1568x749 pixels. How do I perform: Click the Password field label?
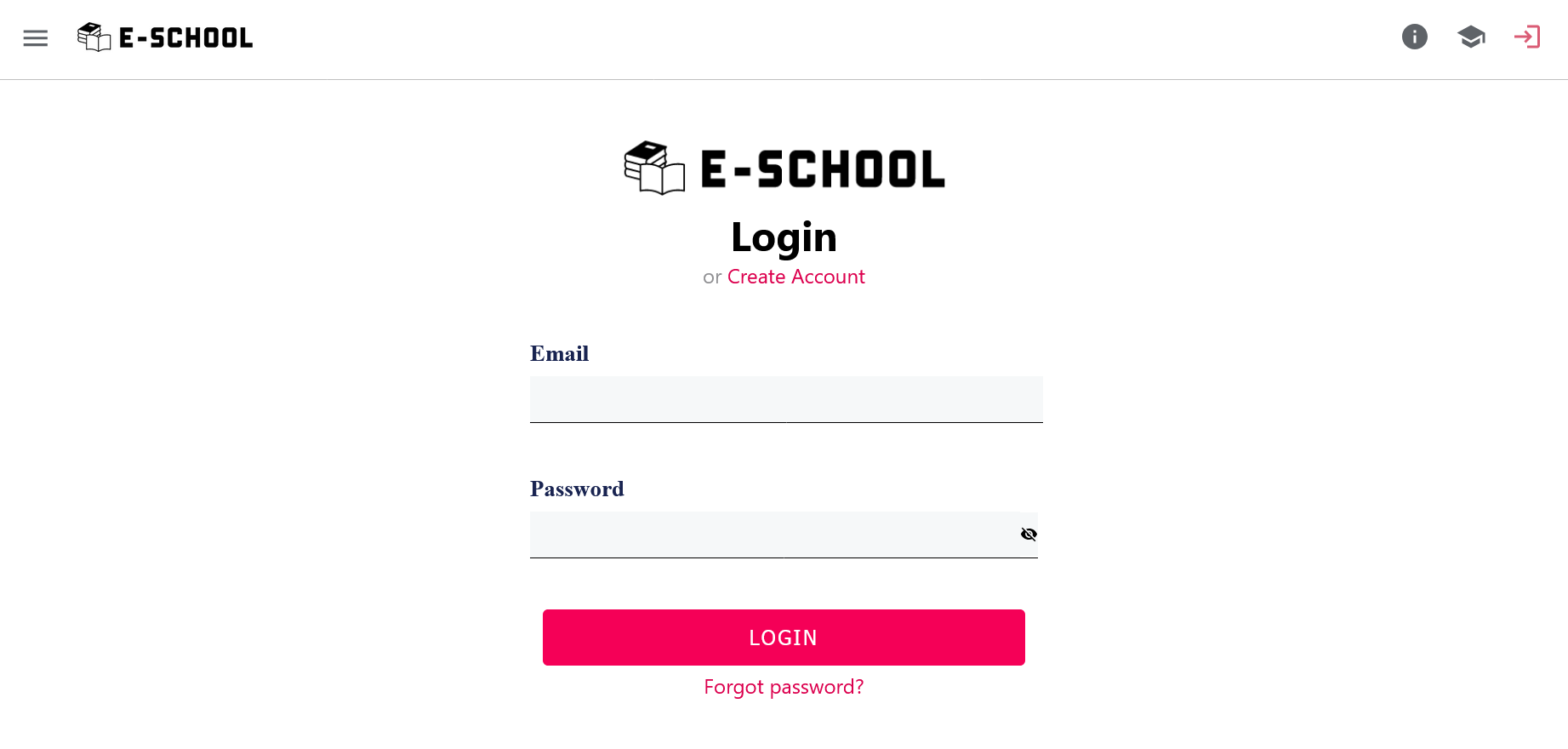577,489
